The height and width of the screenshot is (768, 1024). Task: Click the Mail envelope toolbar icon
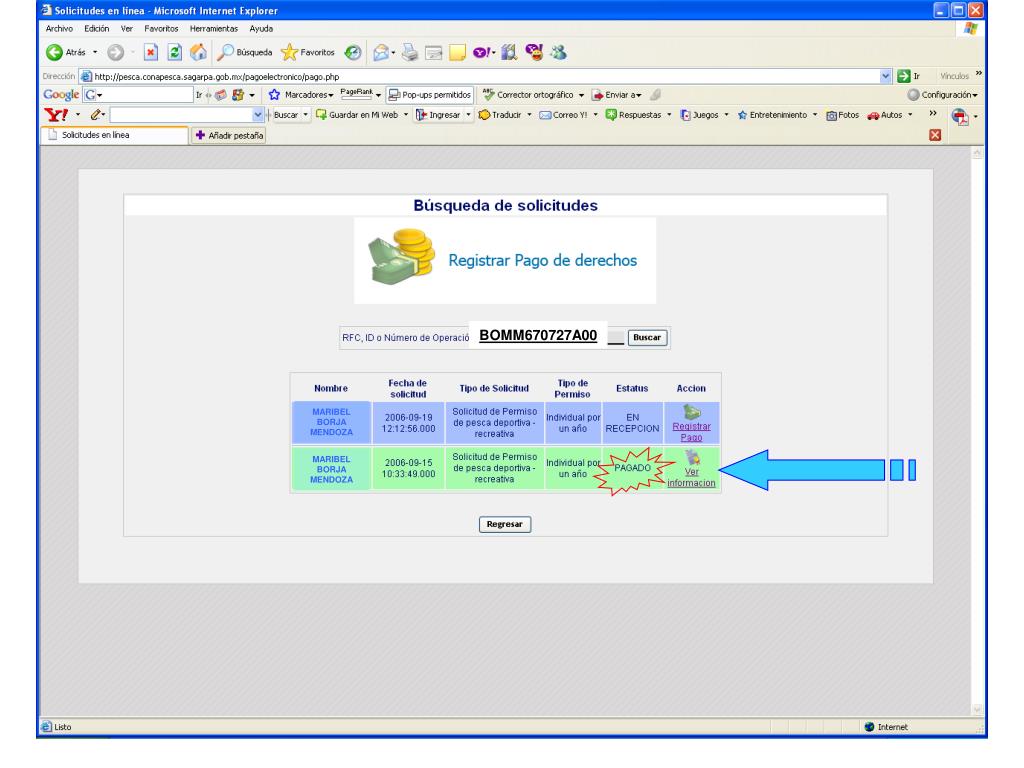381,52
